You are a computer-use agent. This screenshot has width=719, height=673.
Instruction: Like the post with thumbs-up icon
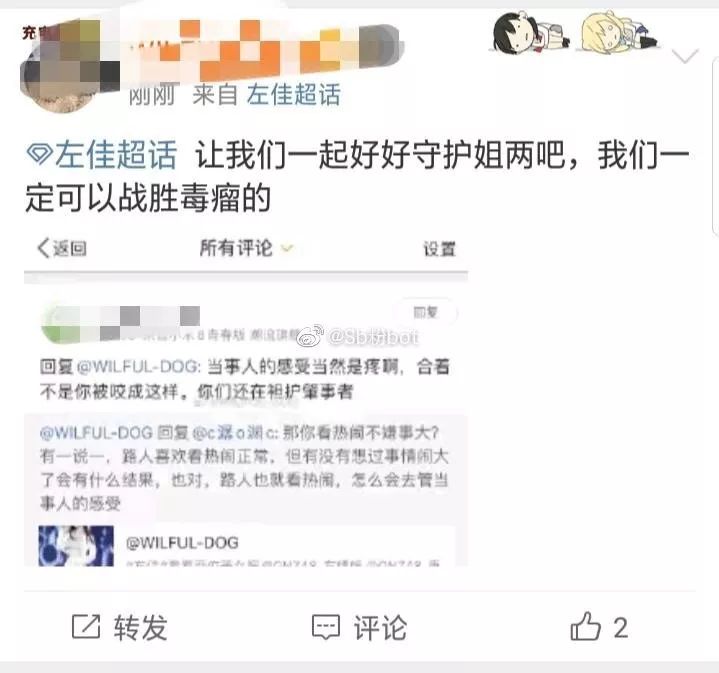586,626
